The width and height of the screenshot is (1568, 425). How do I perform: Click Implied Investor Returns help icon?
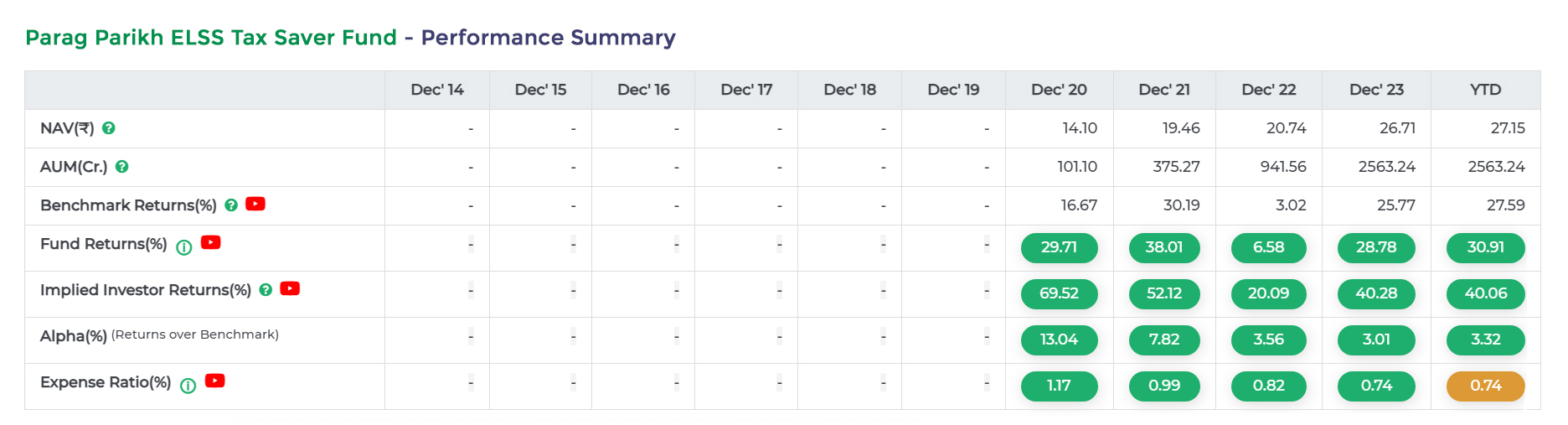(266, 290)
